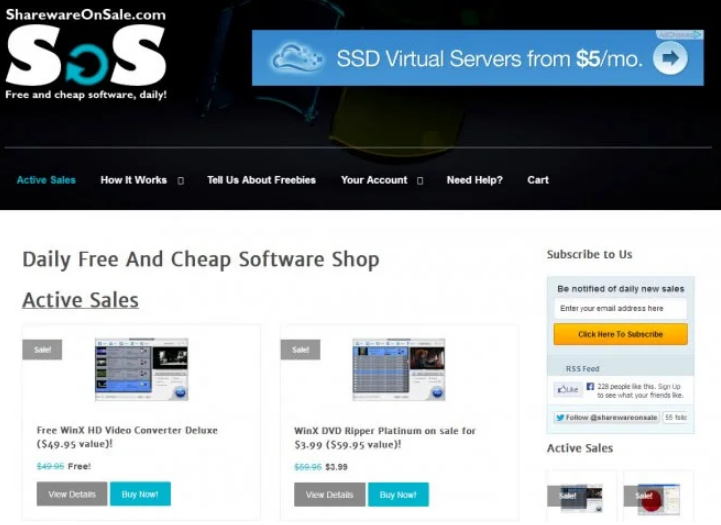
Task: Click the email address input field
Action: click(x=620, y=308)
